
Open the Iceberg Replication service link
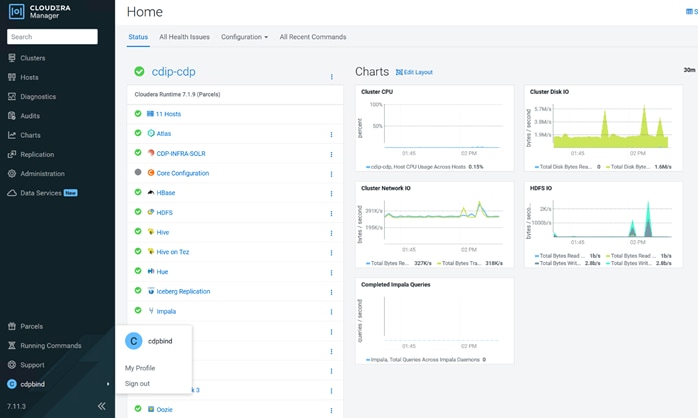[183, 292]
